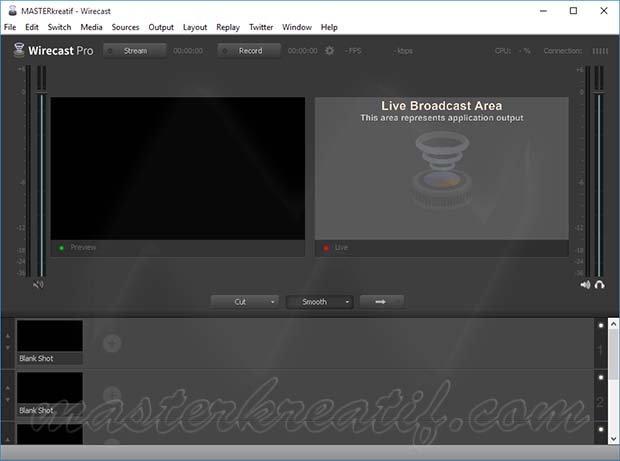Maximize the Wirecast window
The width and height of the screenshot is (620, 461).
click(x=573, y=11)
